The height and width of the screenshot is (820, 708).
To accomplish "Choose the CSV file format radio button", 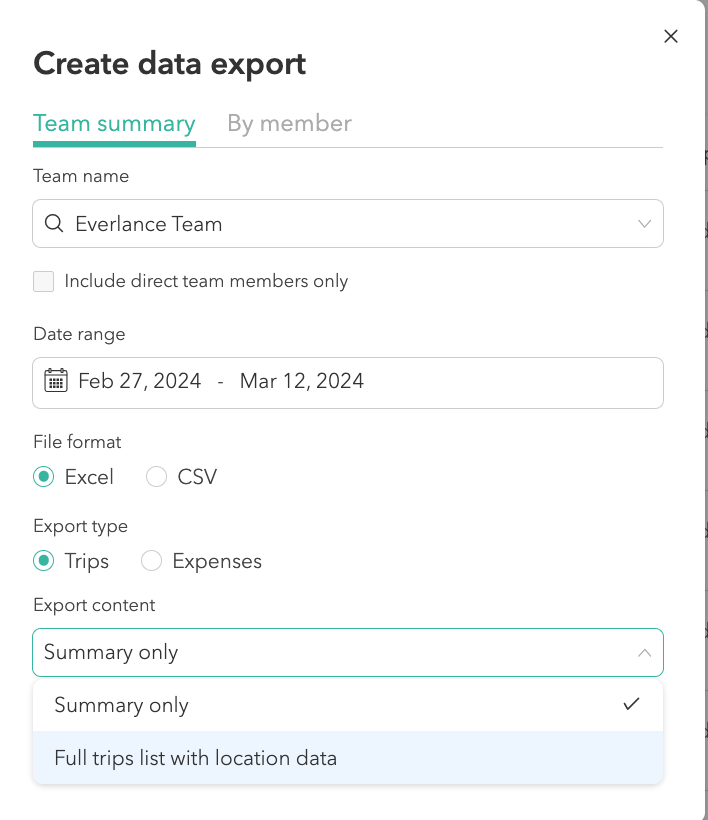I will pos(157,477).
